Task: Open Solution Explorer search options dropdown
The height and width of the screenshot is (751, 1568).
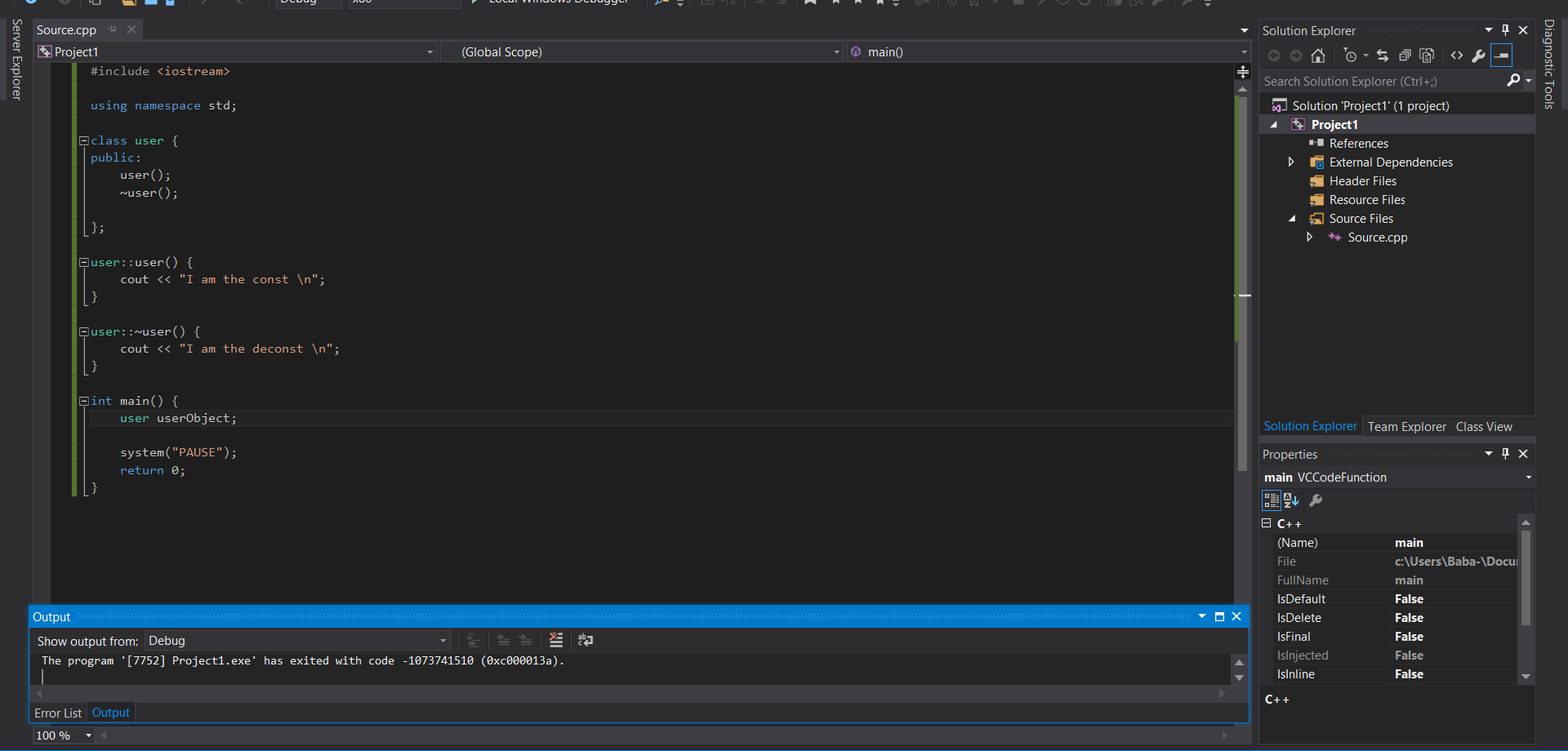Action: (x=1528, y=80)
